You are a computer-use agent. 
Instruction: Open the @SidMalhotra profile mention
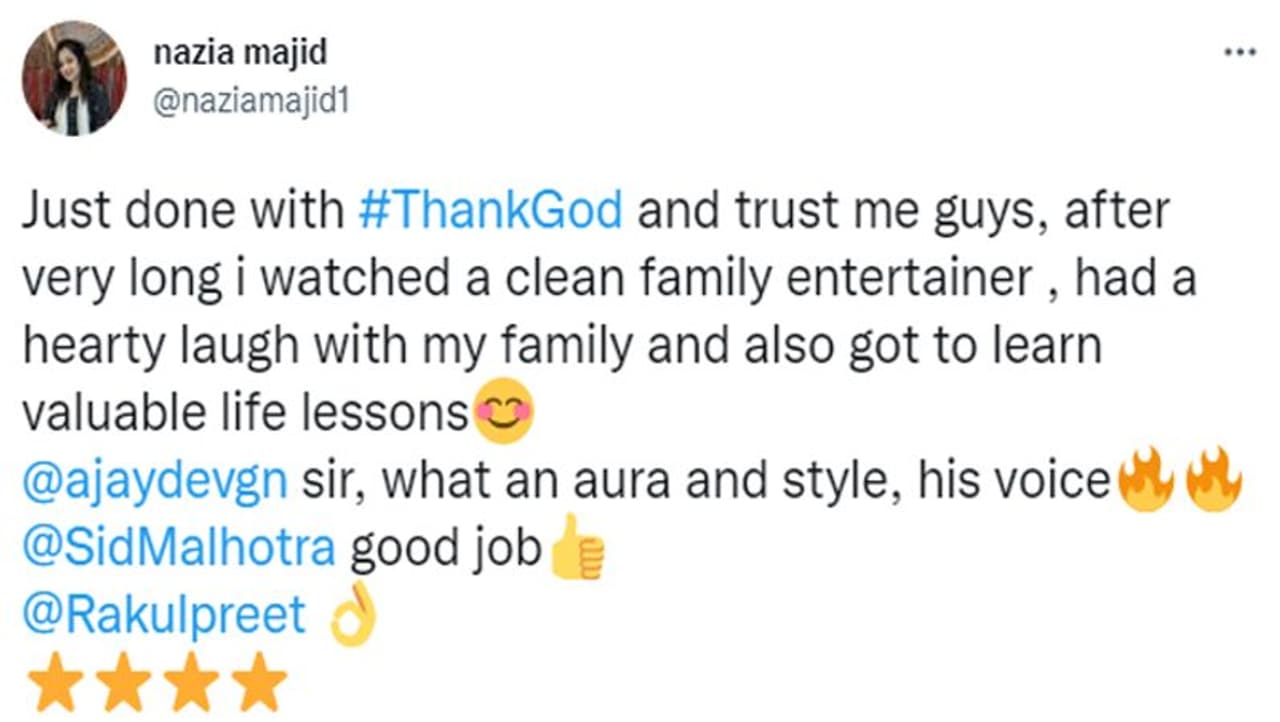179,549
